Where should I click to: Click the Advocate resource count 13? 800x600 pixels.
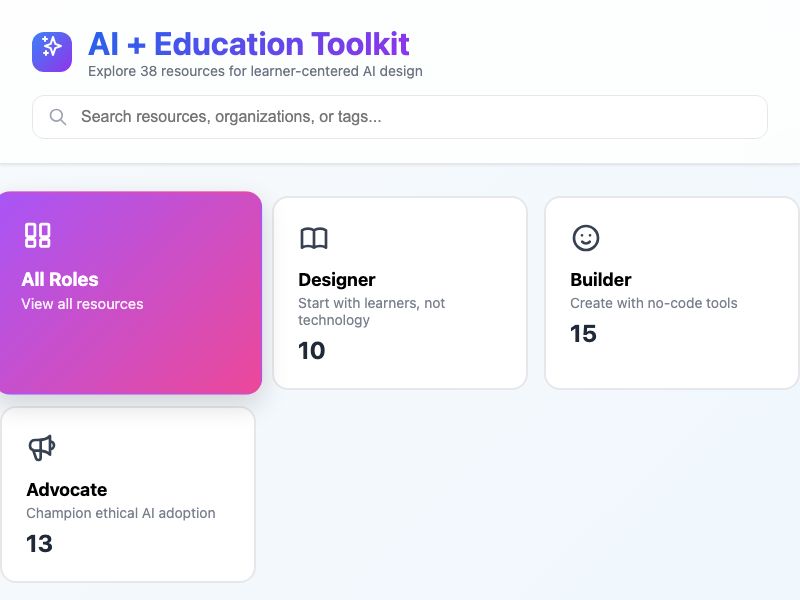pos(39,544)
